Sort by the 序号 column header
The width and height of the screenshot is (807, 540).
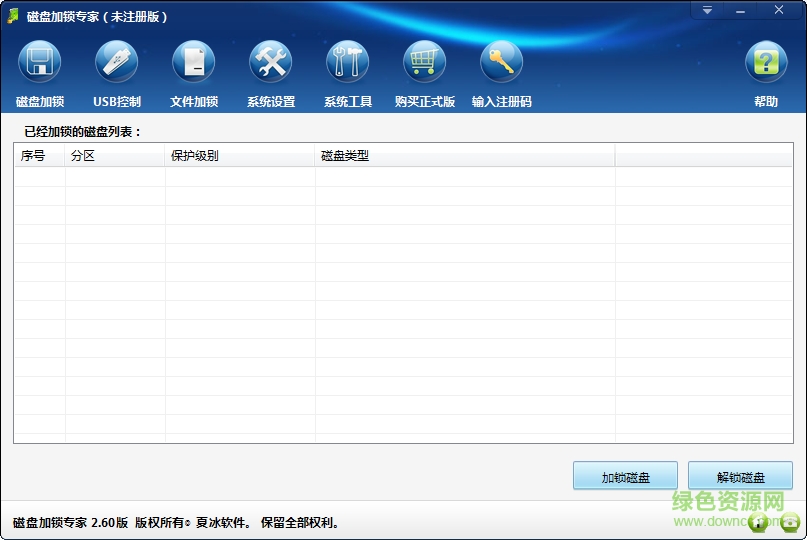point(40,155)
